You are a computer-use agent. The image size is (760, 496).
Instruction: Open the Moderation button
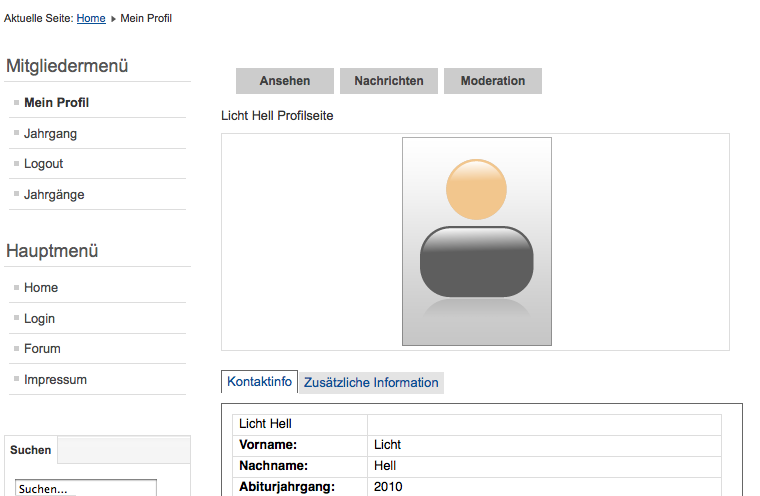tap(493, 81)
